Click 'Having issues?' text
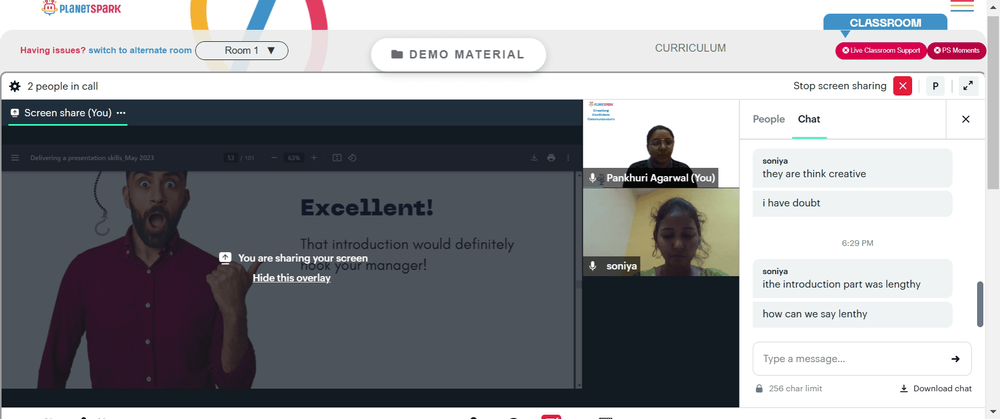Image resolution: width=1000 pixels, height=419 pixels. (x=52, y=50)
